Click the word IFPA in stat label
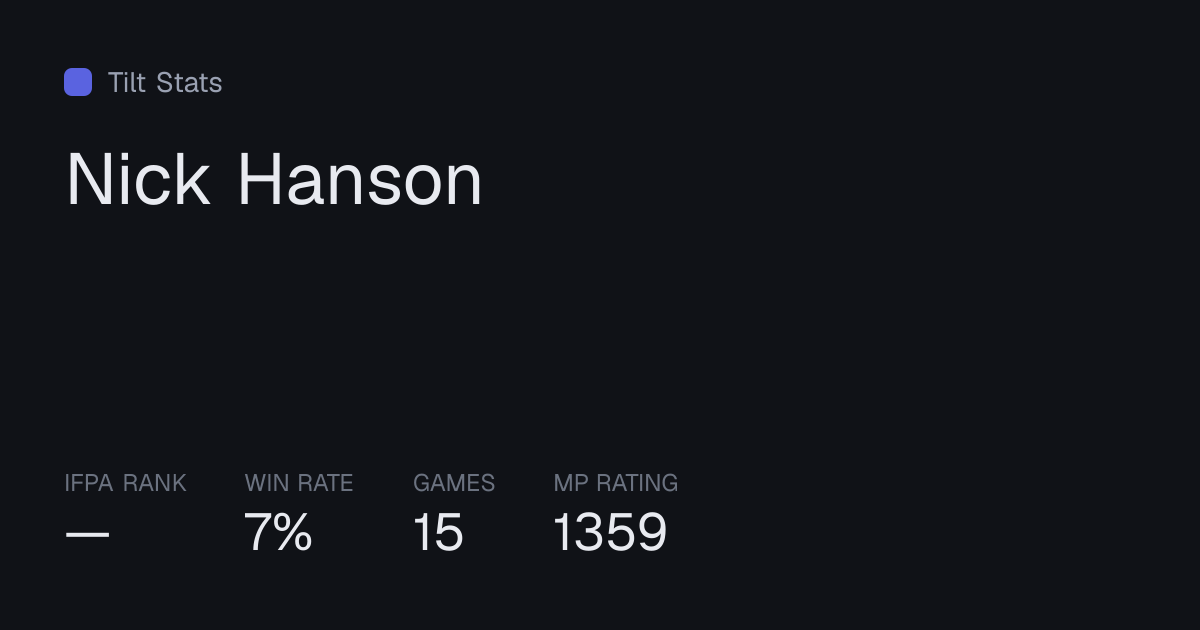 click(x=89, y=483)
